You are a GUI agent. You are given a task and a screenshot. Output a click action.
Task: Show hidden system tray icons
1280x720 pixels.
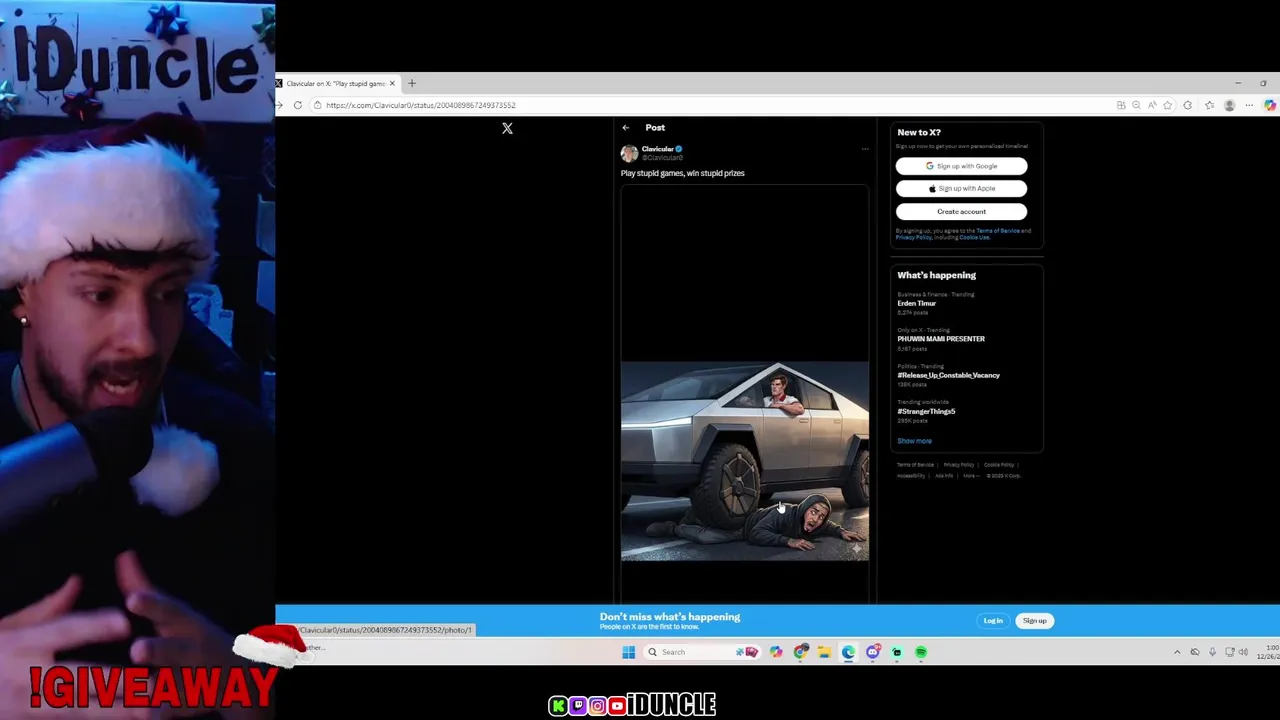1177,652
